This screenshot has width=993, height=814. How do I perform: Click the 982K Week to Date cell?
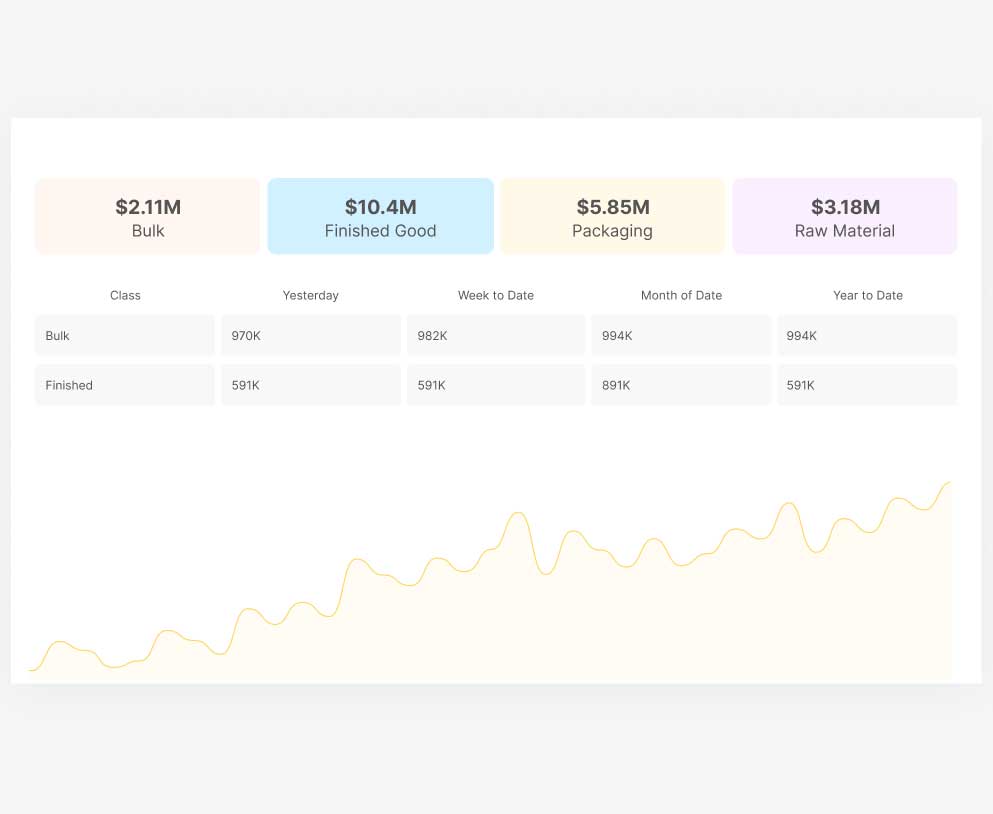point(496,336)
